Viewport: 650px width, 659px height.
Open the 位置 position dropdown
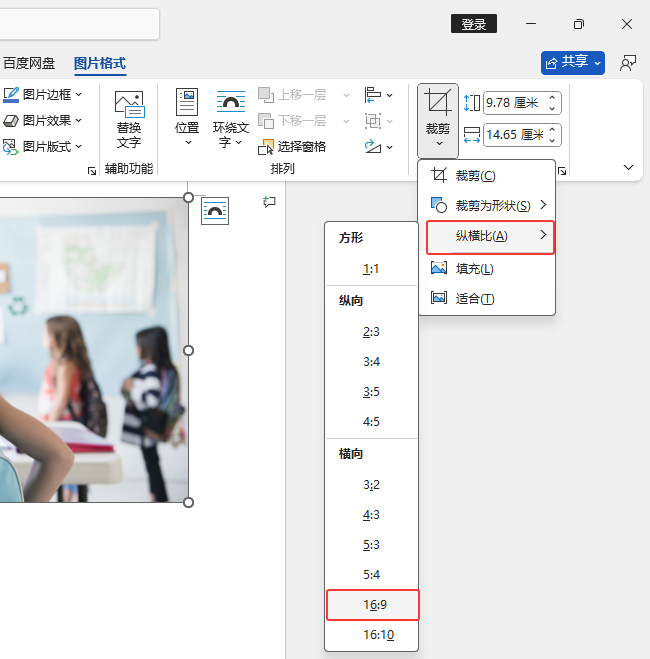[187, 118]
